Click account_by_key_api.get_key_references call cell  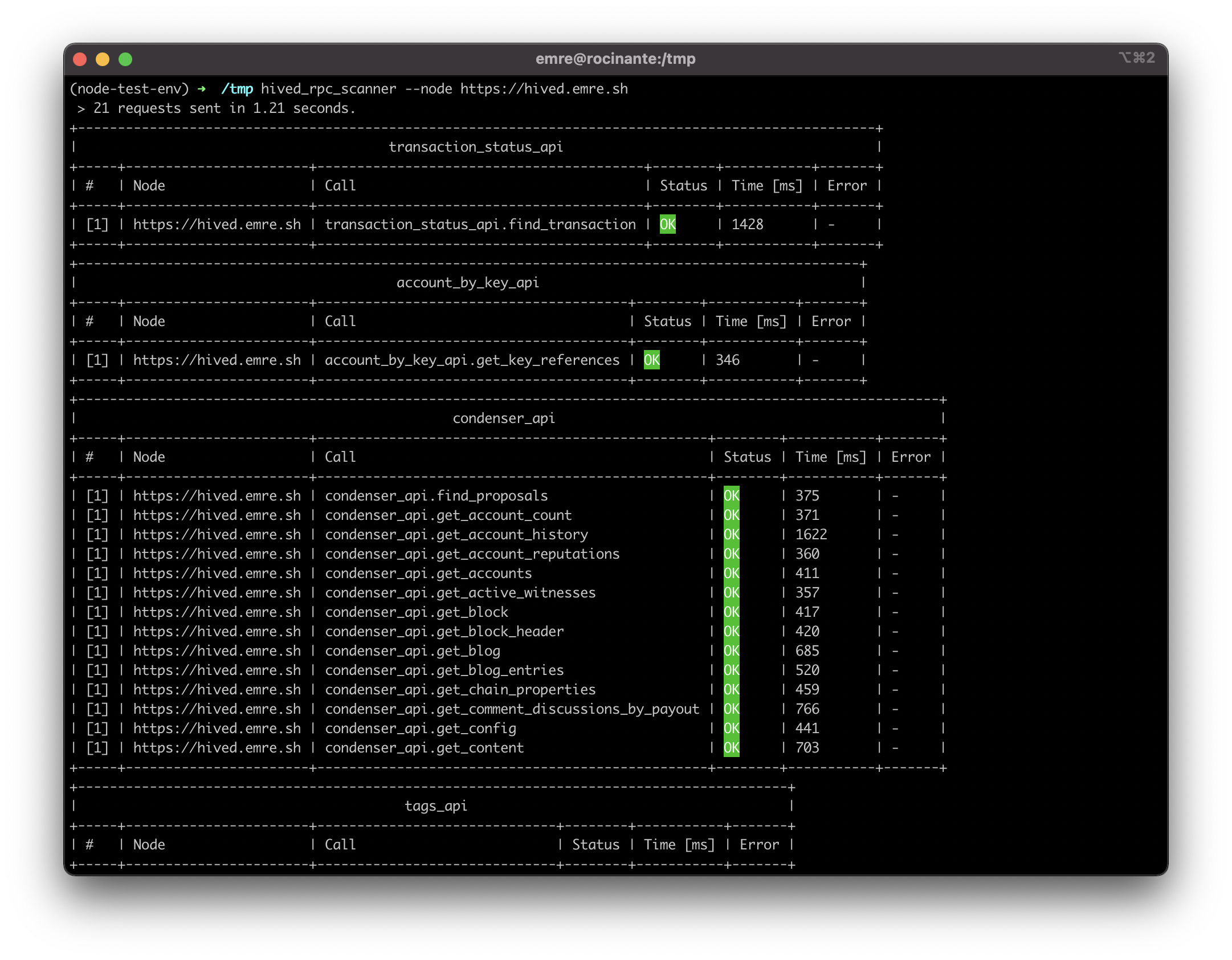(472, 360)
